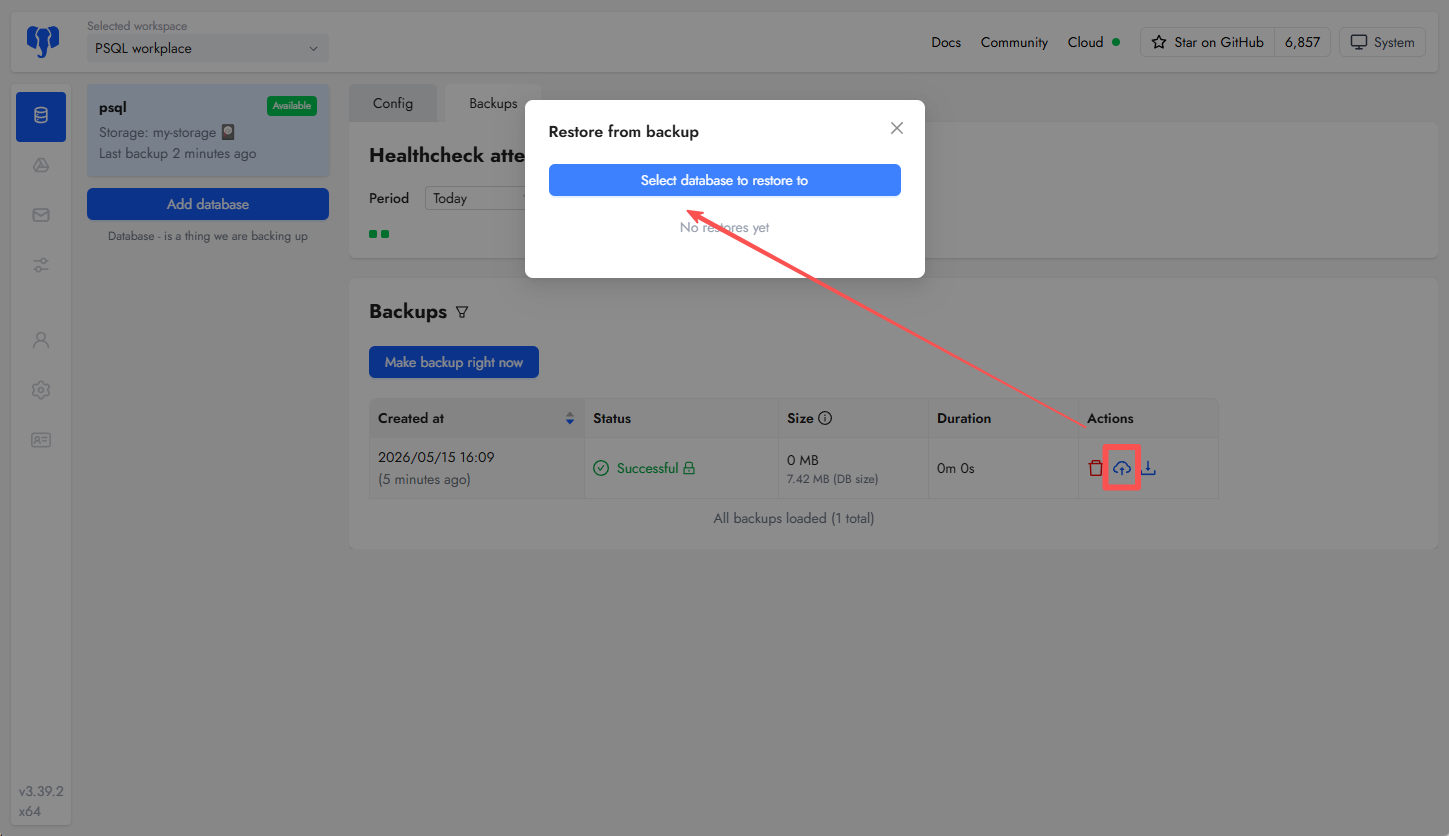Screen dimensions: 1449x836
Task: Click Last backup 2 minutes ago text
Action: [x=178, y=153]
